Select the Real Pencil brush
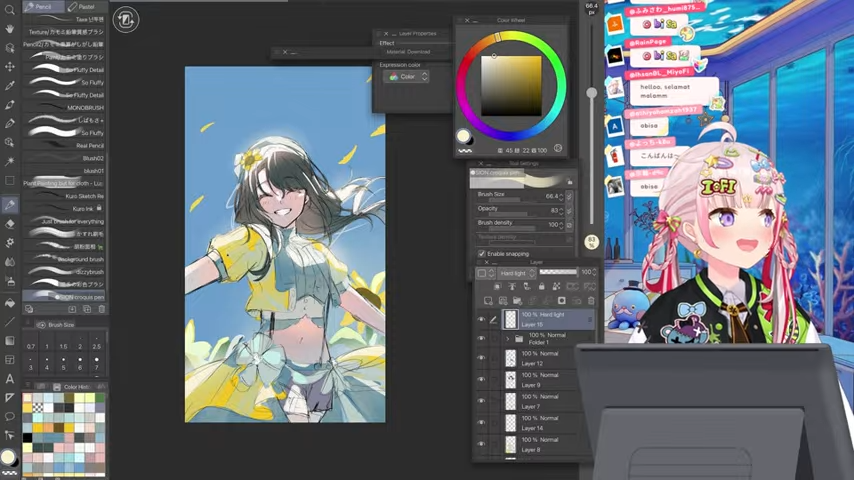The image size is (854, 480). (64, 145)
